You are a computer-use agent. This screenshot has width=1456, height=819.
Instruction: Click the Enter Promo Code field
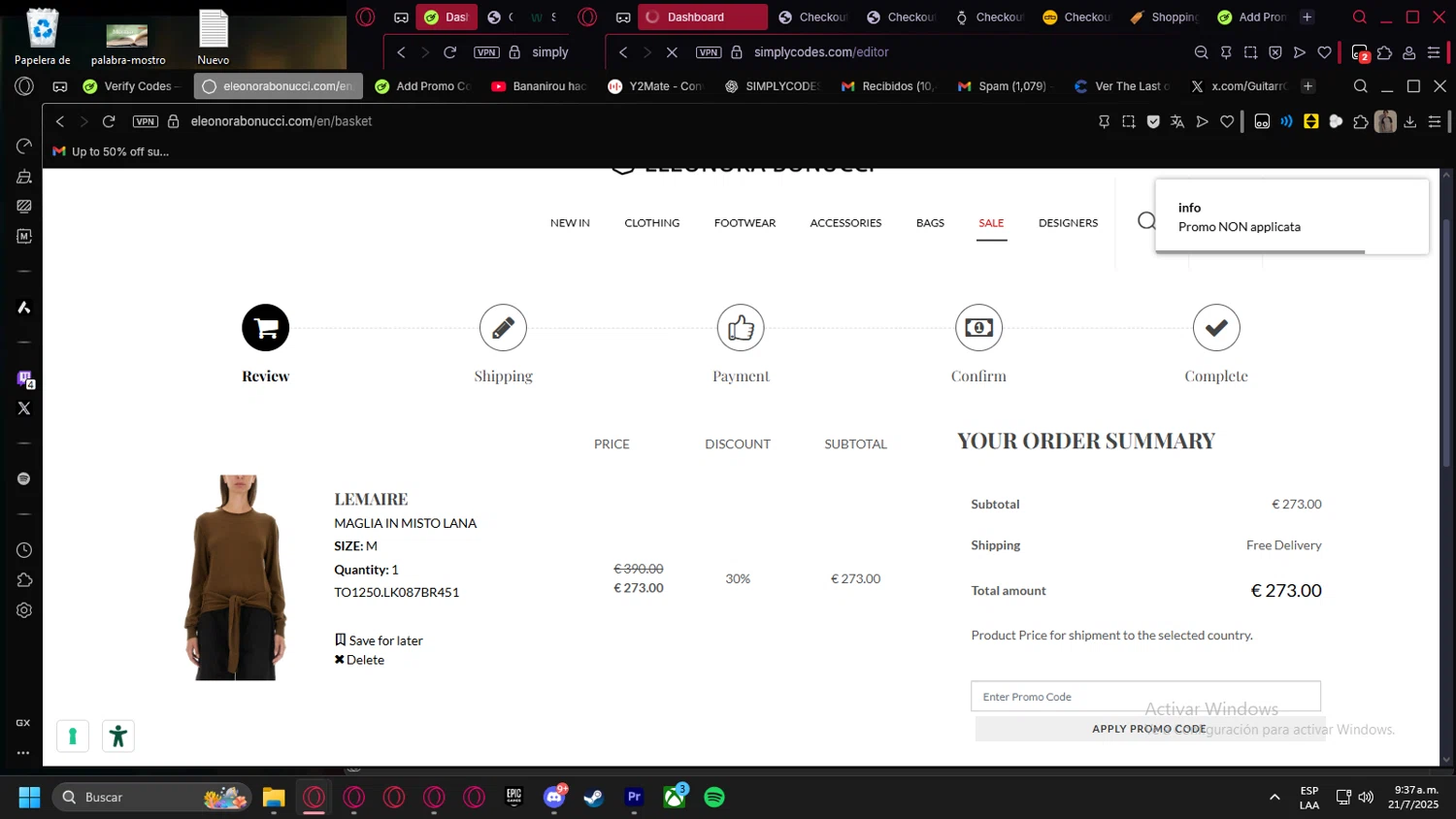click(1145, 697)
